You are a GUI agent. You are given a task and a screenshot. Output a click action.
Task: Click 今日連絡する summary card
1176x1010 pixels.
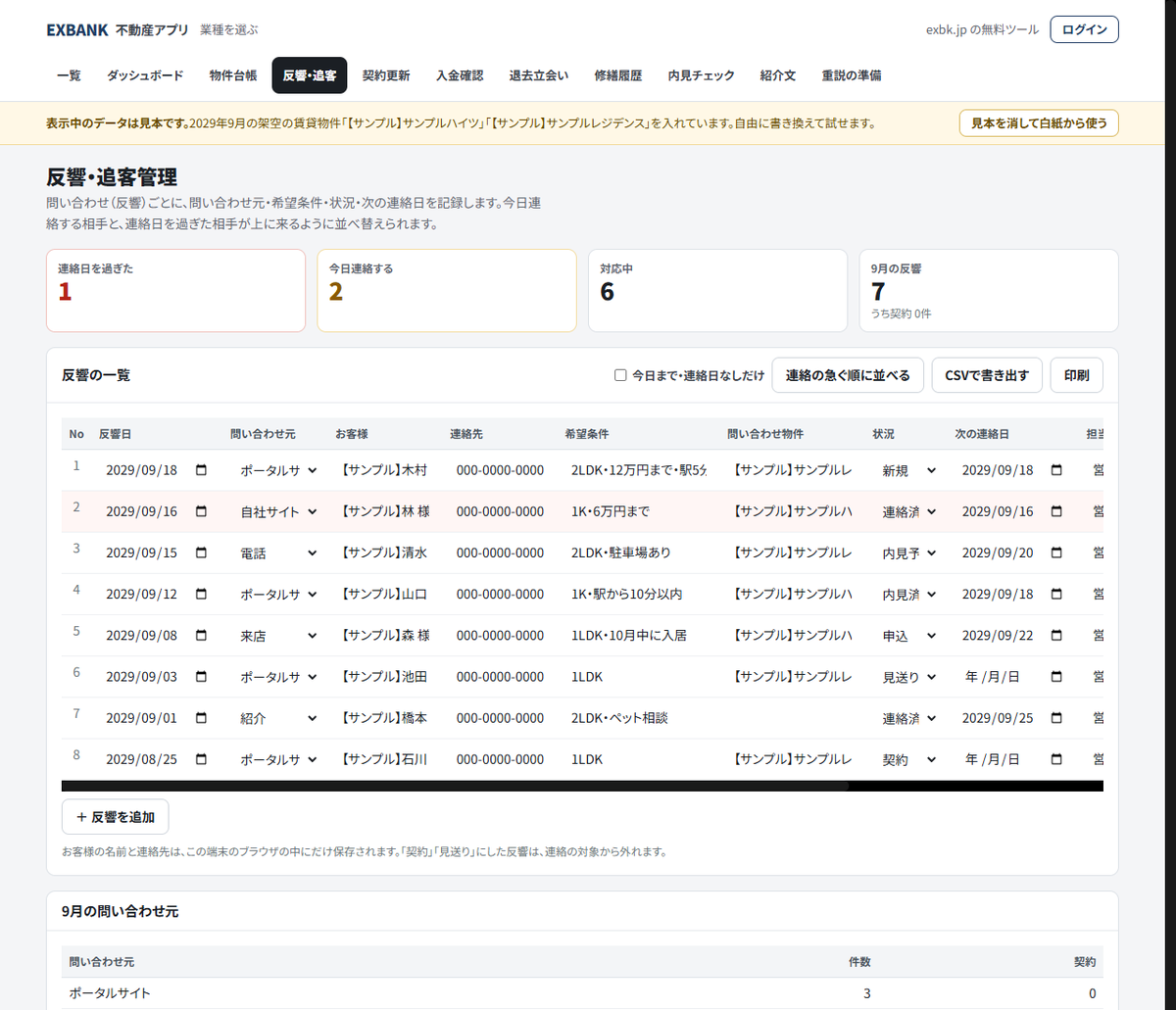(447, 290)
